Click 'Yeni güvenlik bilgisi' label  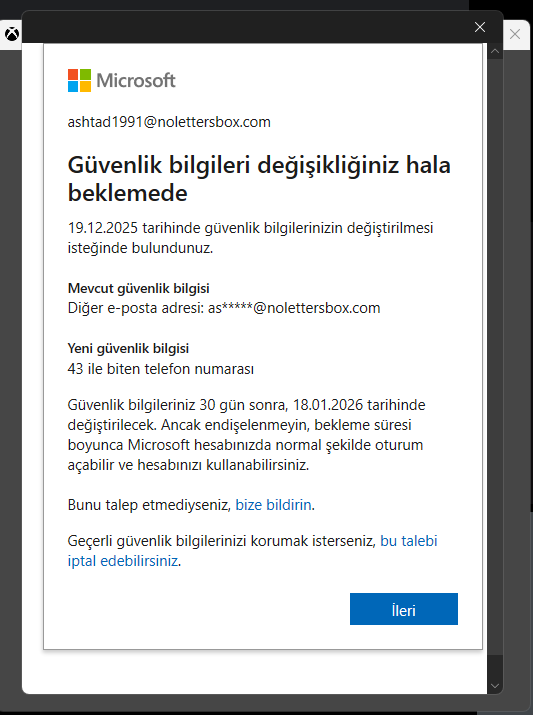pos(128,348)
